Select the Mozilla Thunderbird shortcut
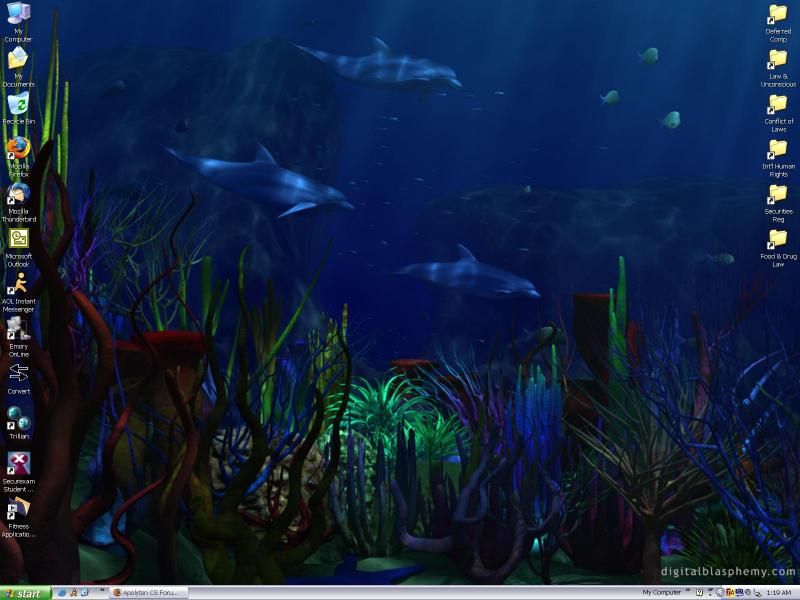Viewport: 800px width, 600px height. tap(18, 202)
